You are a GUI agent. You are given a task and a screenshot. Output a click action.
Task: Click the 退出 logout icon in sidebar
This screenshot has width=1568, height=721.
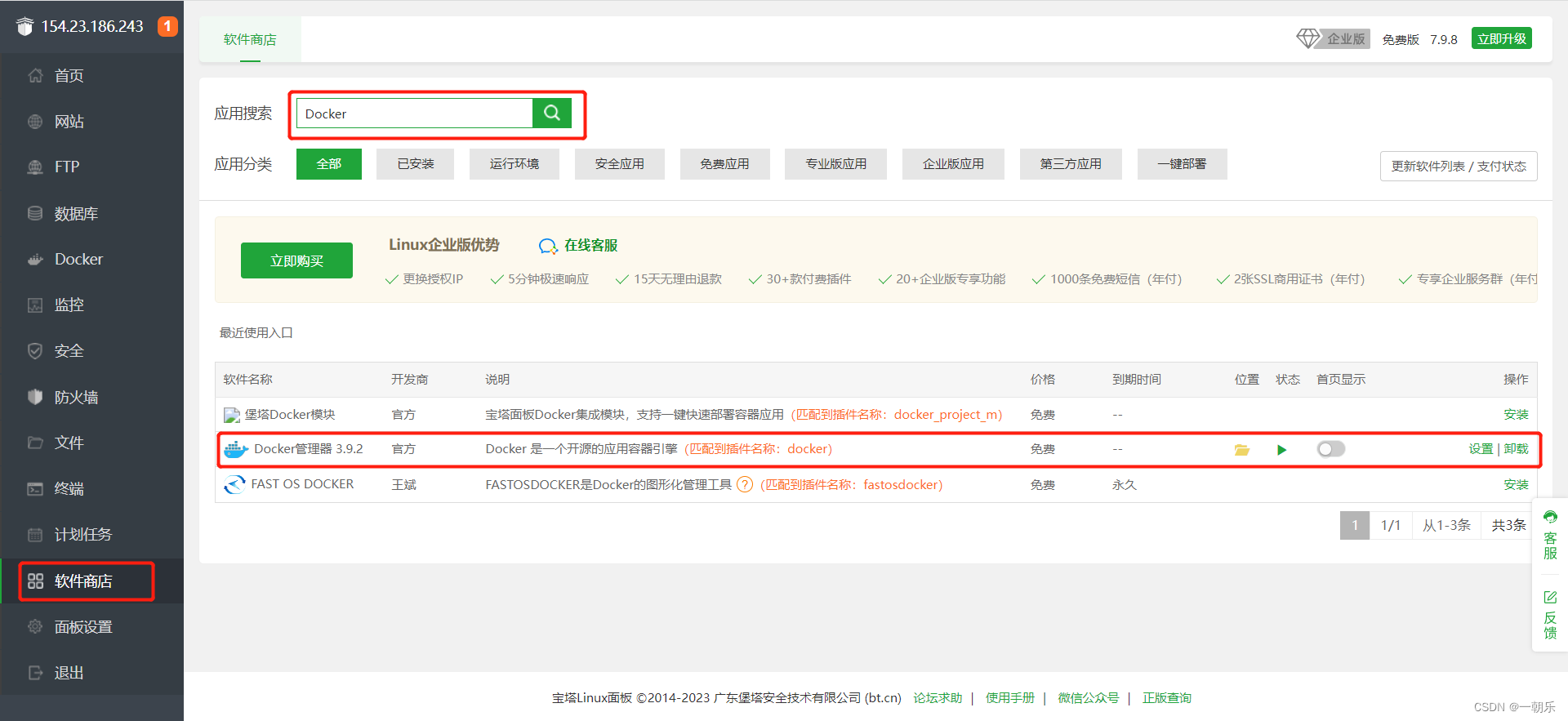pos(35,673)
